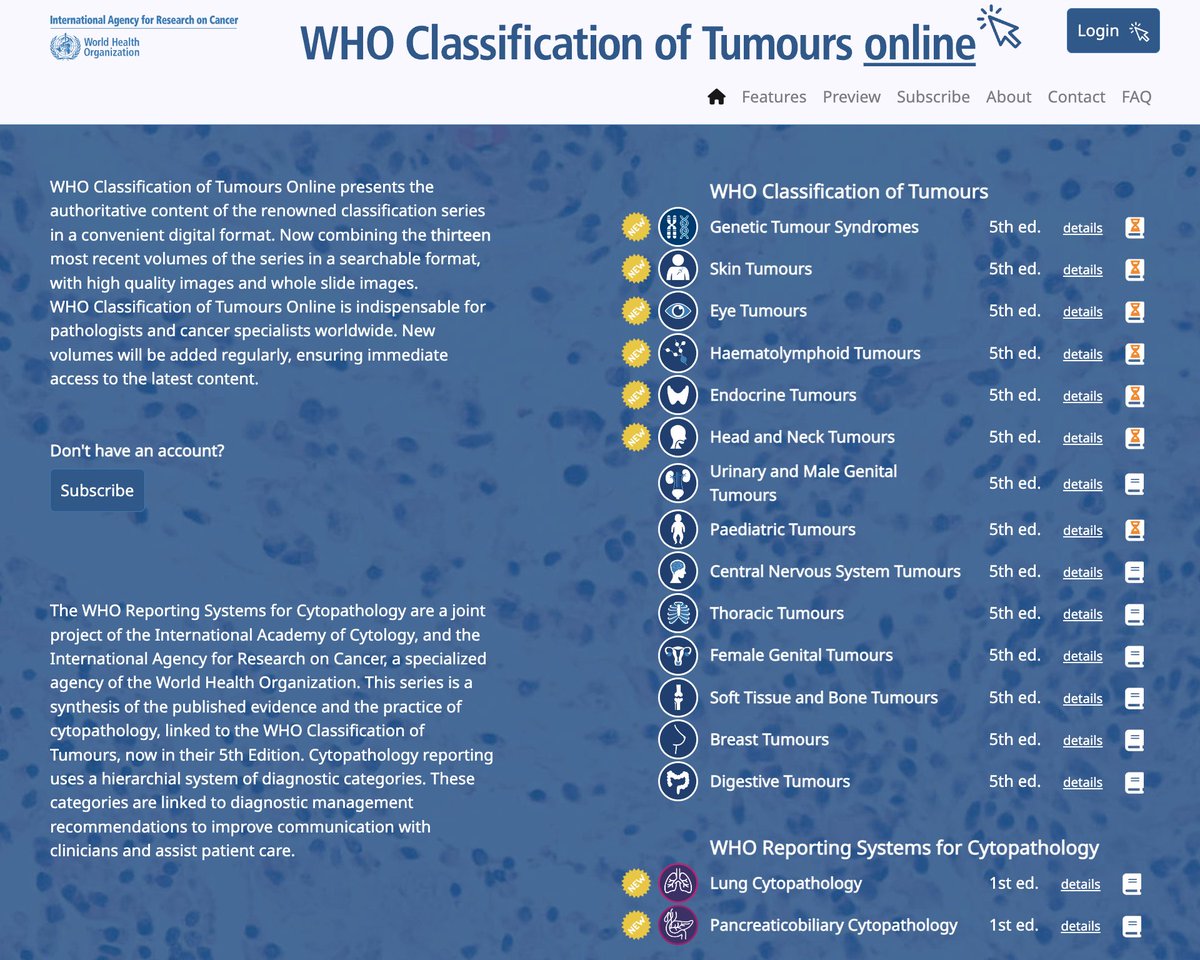View details for Genetic Tumour Syndromes

point(1082,228)
